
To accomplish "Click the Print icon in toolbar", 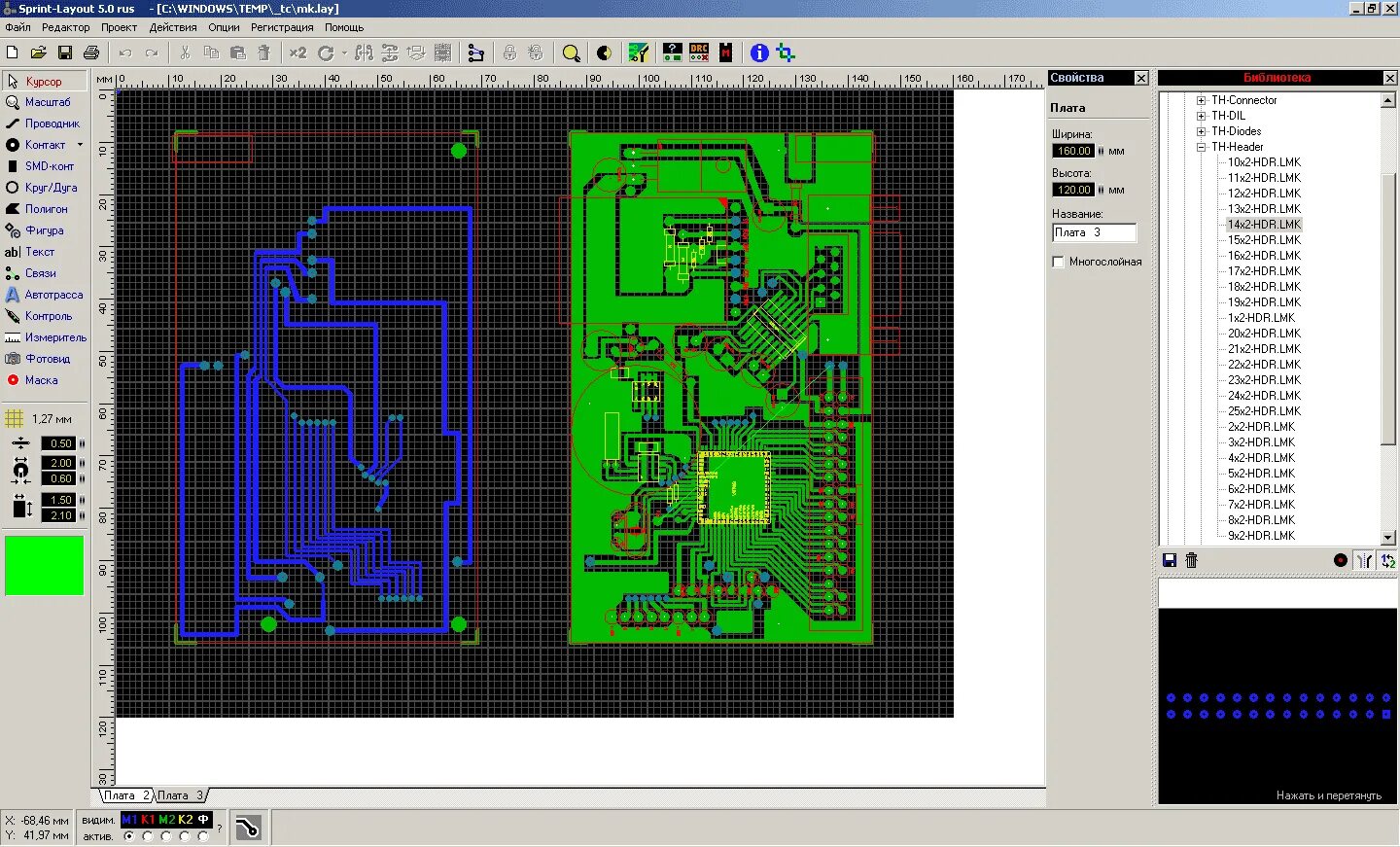I will pos(91,53).
